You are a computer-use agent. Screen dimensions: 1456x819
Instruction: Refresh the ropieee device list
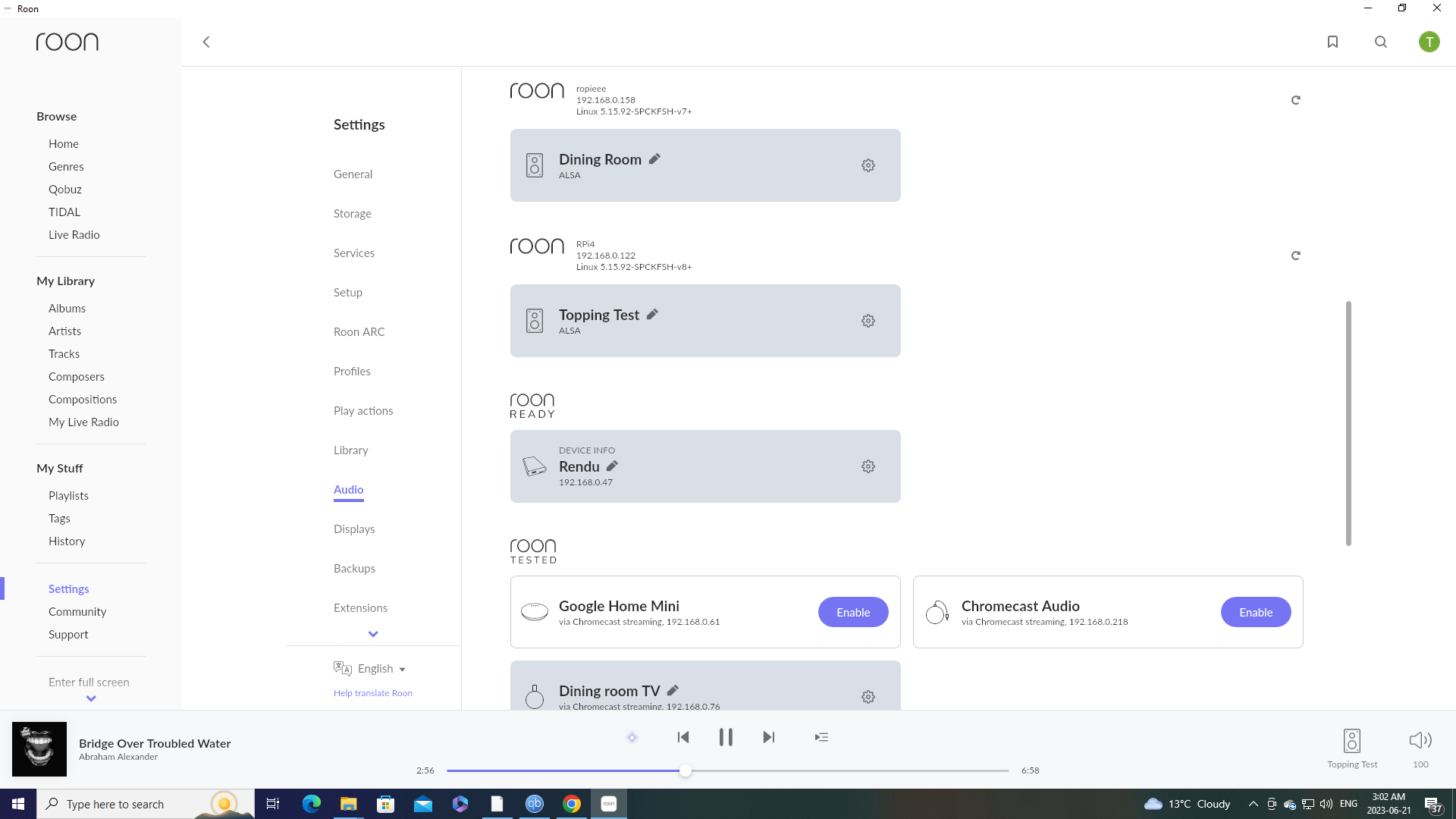tap(1295, 100)
